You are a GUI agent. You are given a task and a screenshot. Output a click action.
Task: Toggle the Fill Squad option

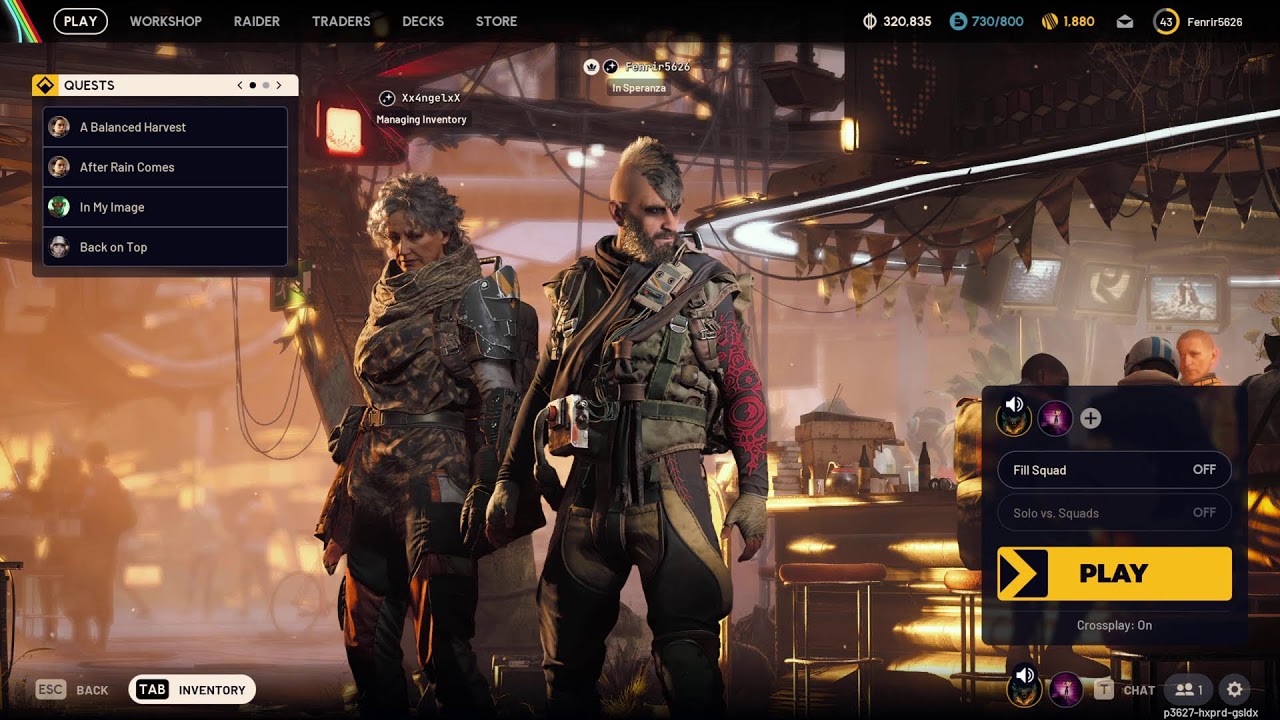coord(1114,470)
